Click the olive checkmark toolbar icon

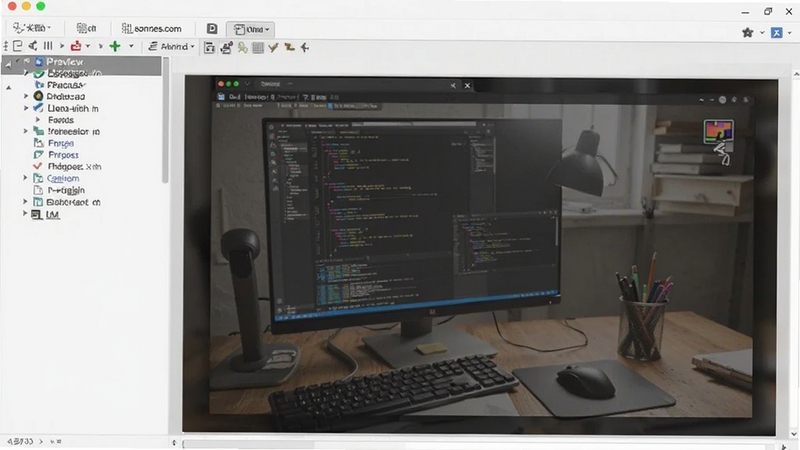point(273,47)
